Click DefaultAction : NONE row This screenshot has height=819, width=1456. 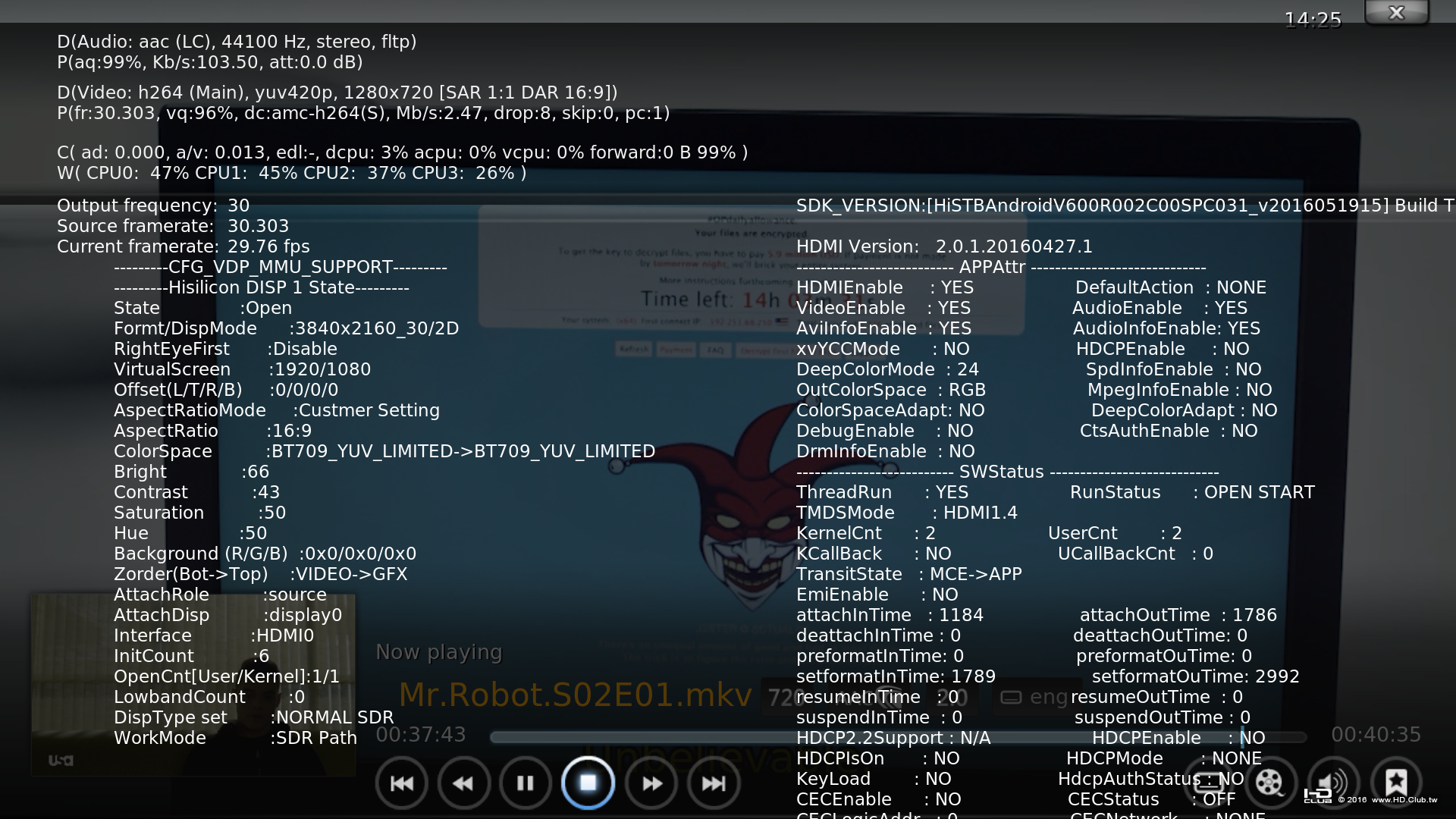(x=1171, y=287)
